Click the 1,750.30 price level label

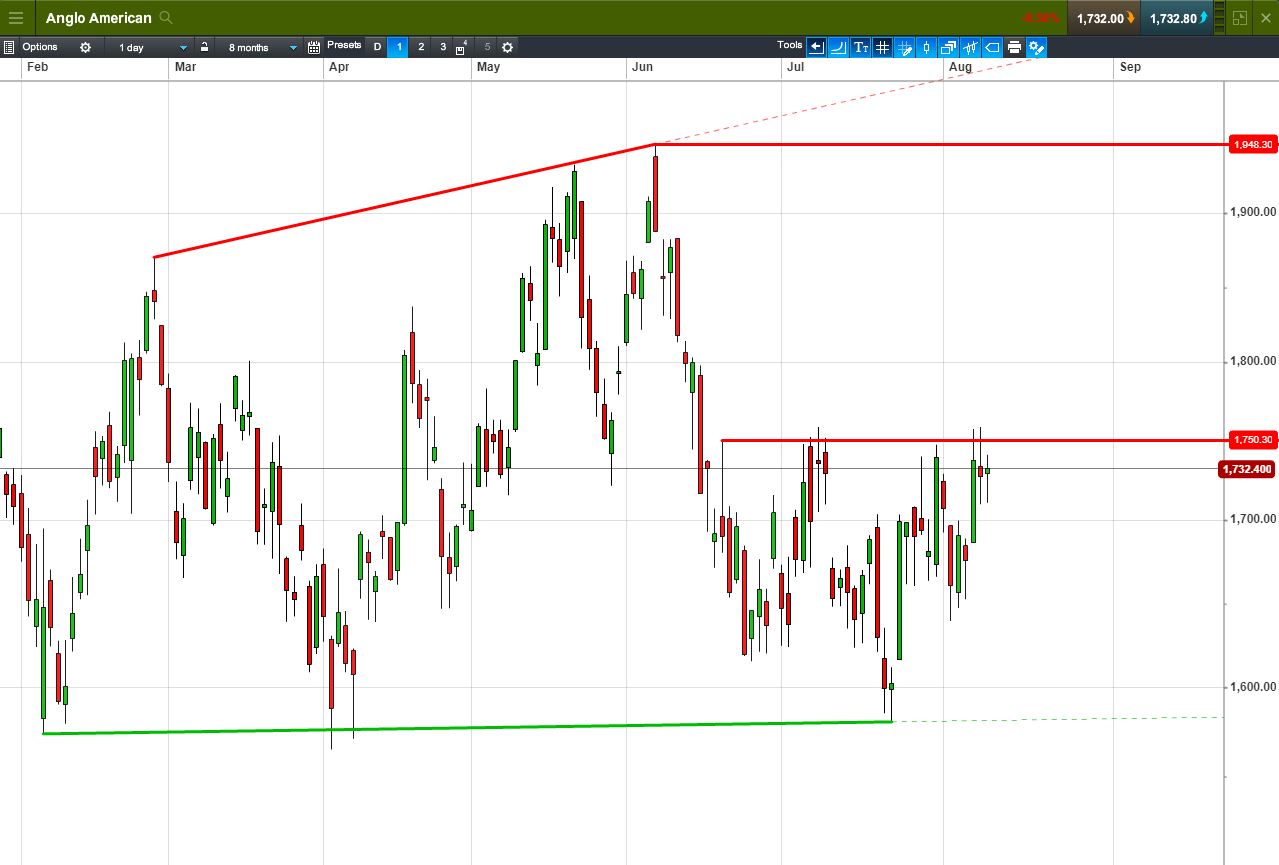tap(1253, 440)
